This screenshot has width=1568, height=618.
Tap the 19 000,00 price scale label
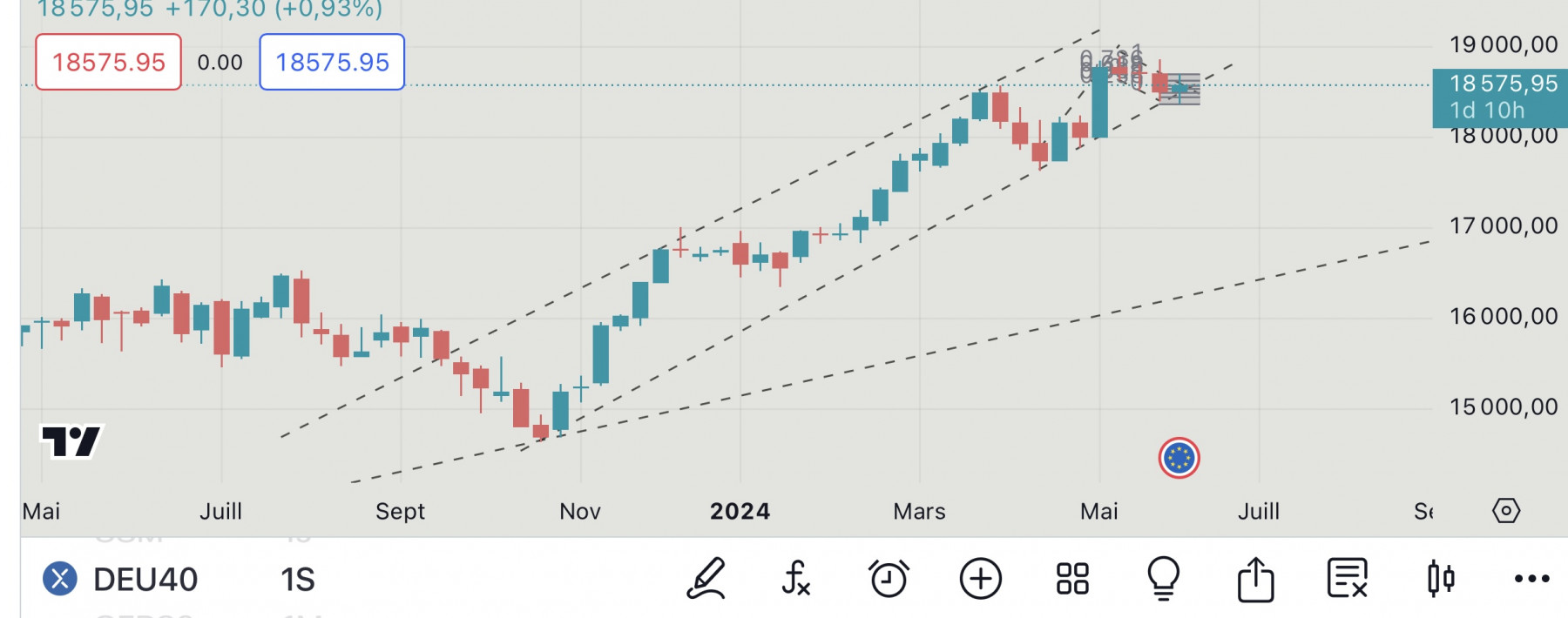tap(1504, 45)
